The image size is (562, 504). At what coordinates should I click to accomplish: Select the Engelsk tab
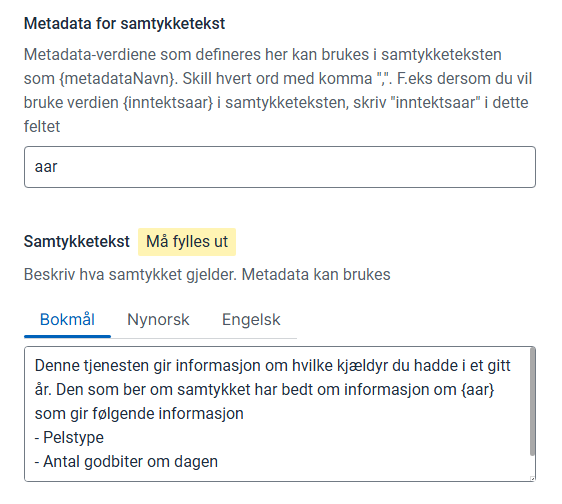[251, 319]
